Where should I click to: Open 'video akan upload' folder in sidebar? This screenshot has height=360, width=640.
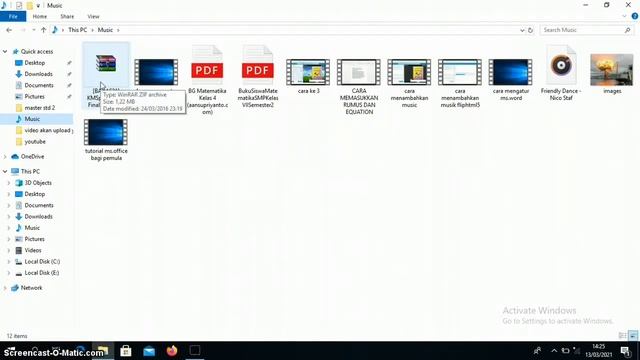coord(47,130)
